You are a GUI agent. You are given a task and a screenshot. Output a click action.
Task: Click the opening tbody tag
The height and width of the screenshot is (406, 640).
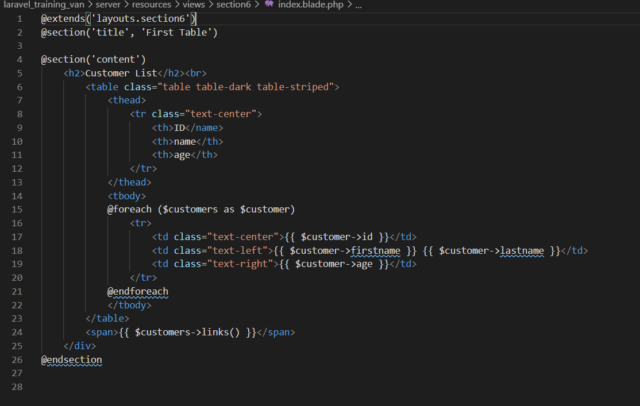(x=127, y=196)
